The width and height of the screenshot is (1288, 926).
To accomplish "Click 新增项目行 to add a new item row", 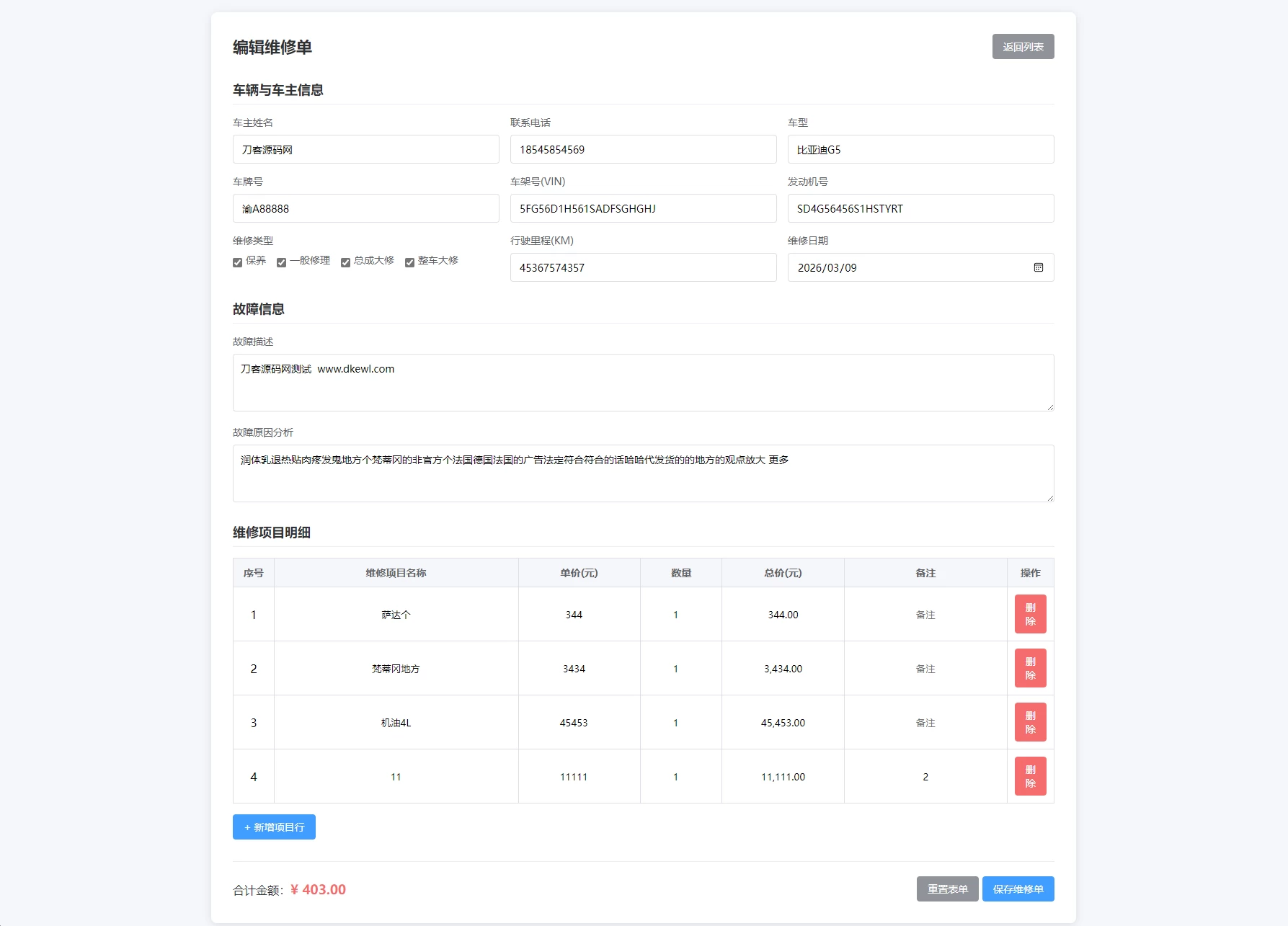I will [x=273, y=827].
